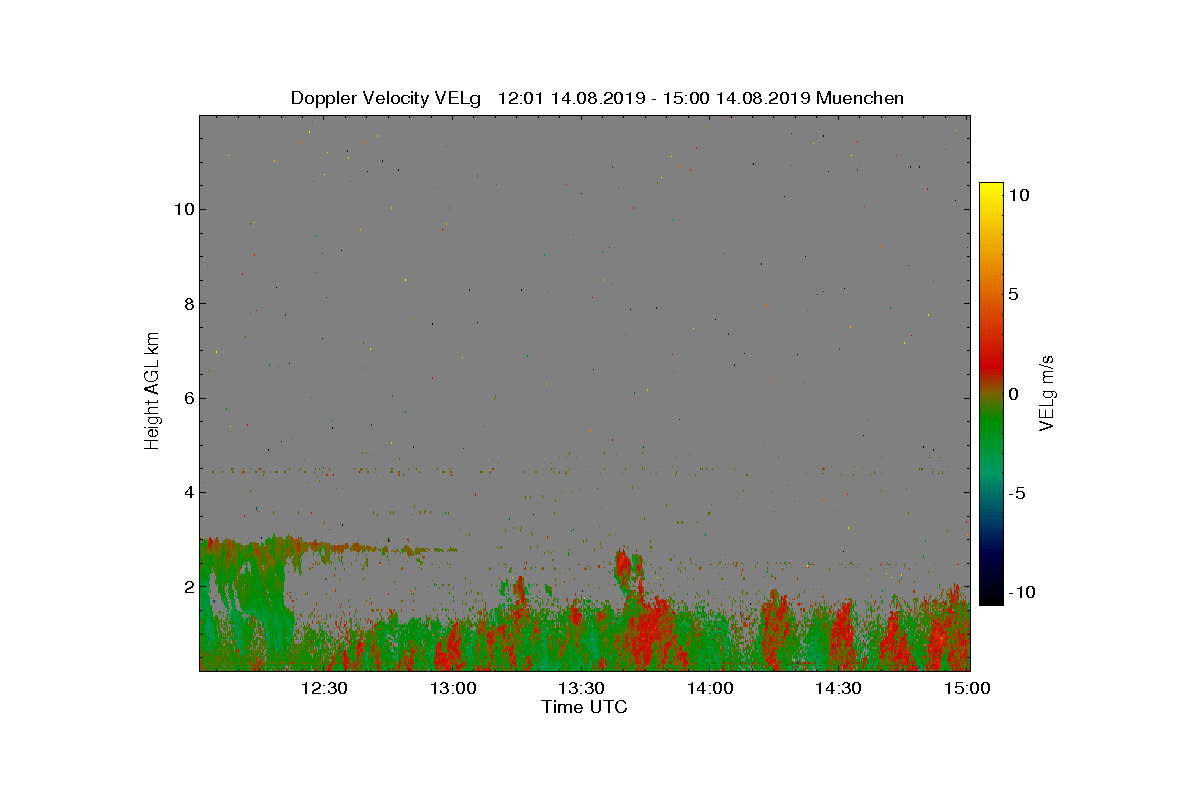
Task: Select the 14:30 time tick label
Action: [838, 688]
